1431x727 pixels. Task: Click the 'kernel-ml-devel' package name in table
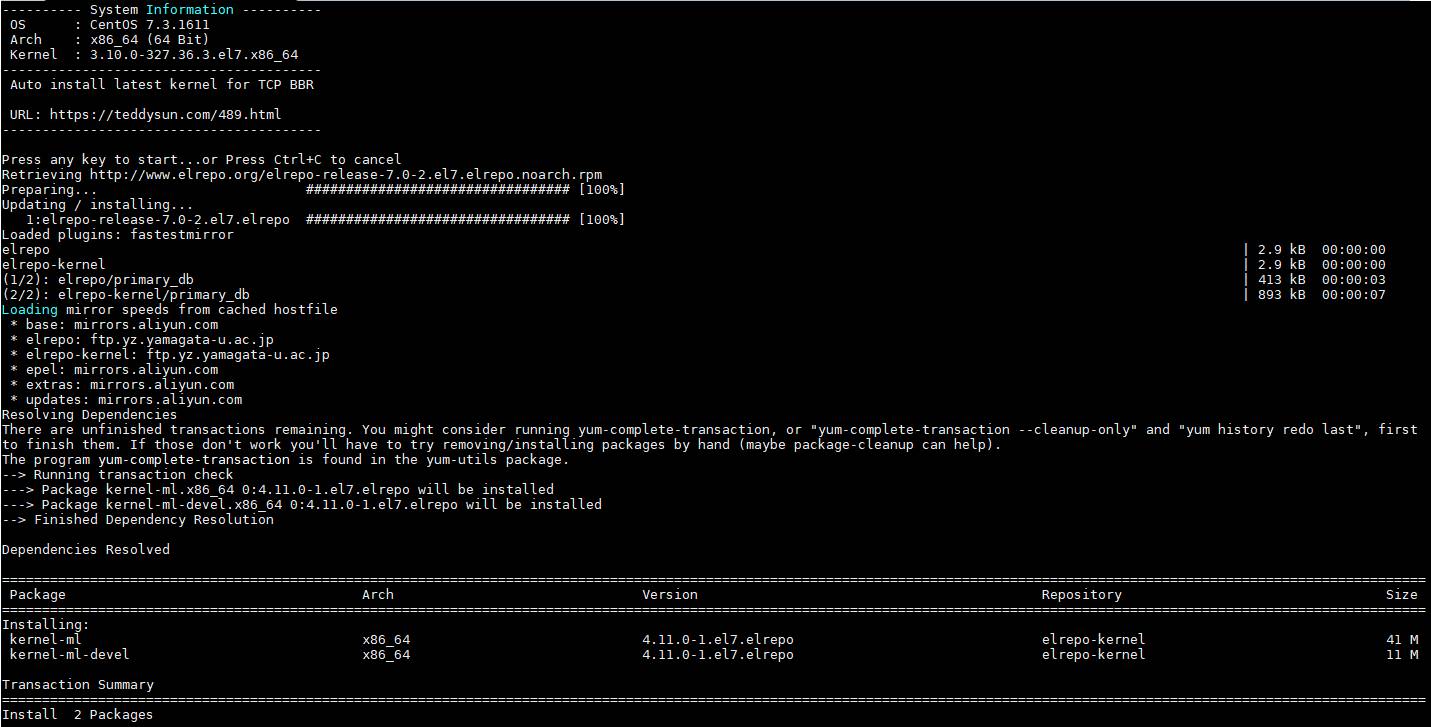coord(70,655)
